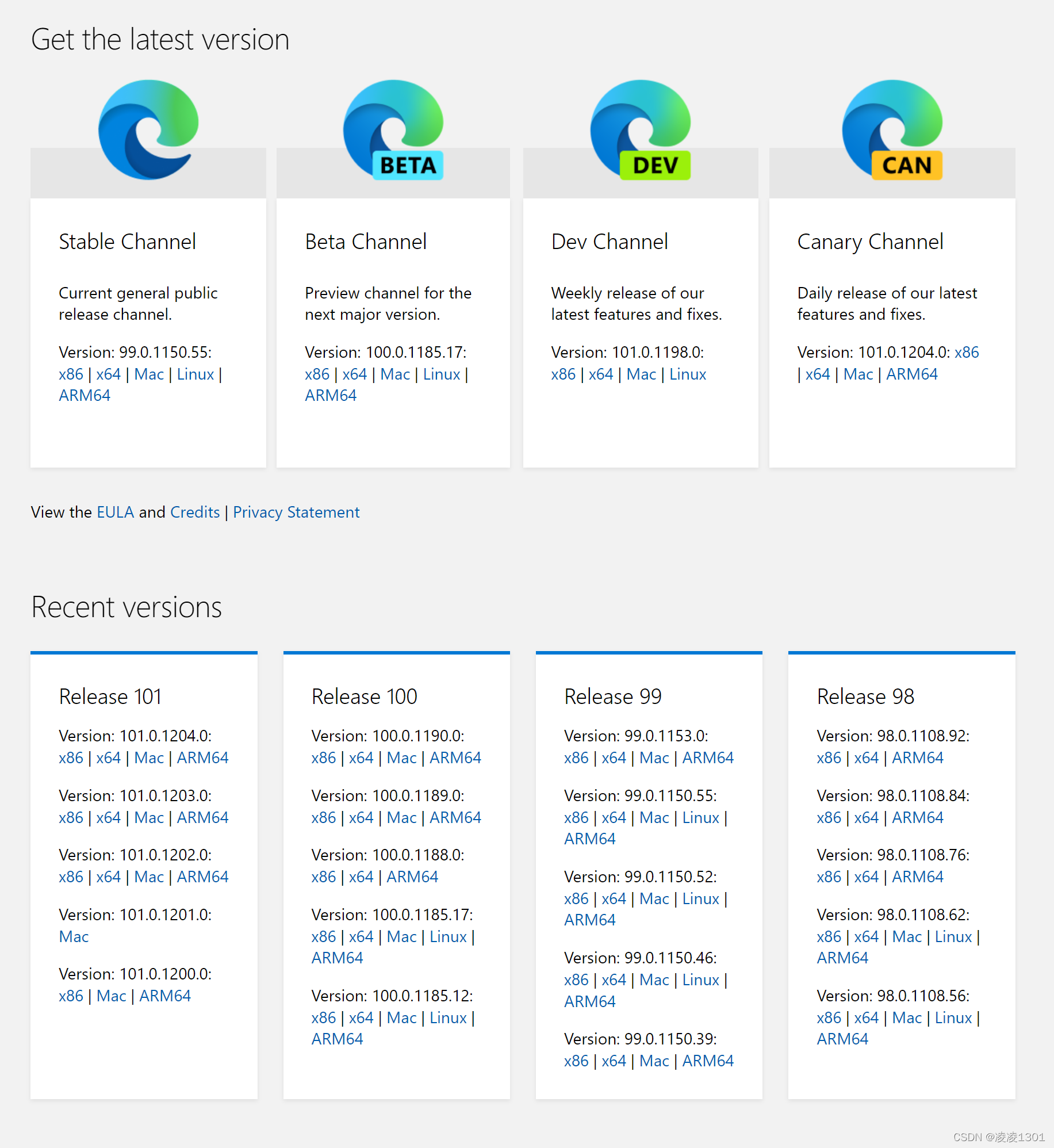Download Beta Channel ARM64 driver
The width and height of the screenshot is (1054, 1148).
point(331,396)
